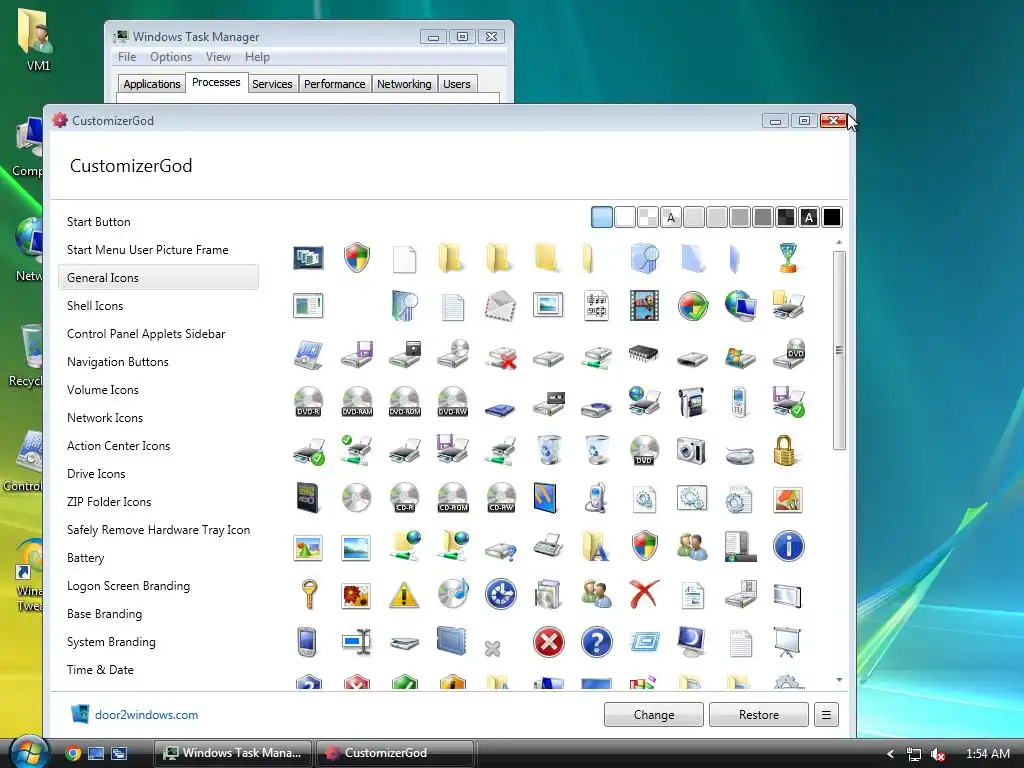Click the icon list vertical scrollbar thumb

[x=839, y=351]
